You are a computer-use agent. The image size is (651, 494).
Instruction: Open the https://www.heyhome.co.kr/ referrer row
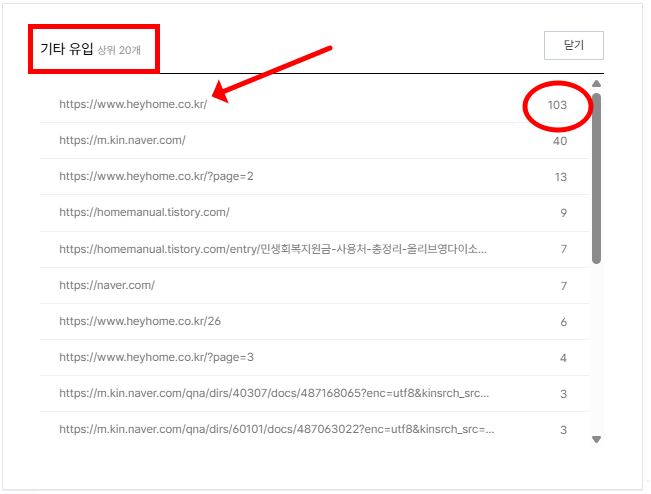[x=314, y=104]
